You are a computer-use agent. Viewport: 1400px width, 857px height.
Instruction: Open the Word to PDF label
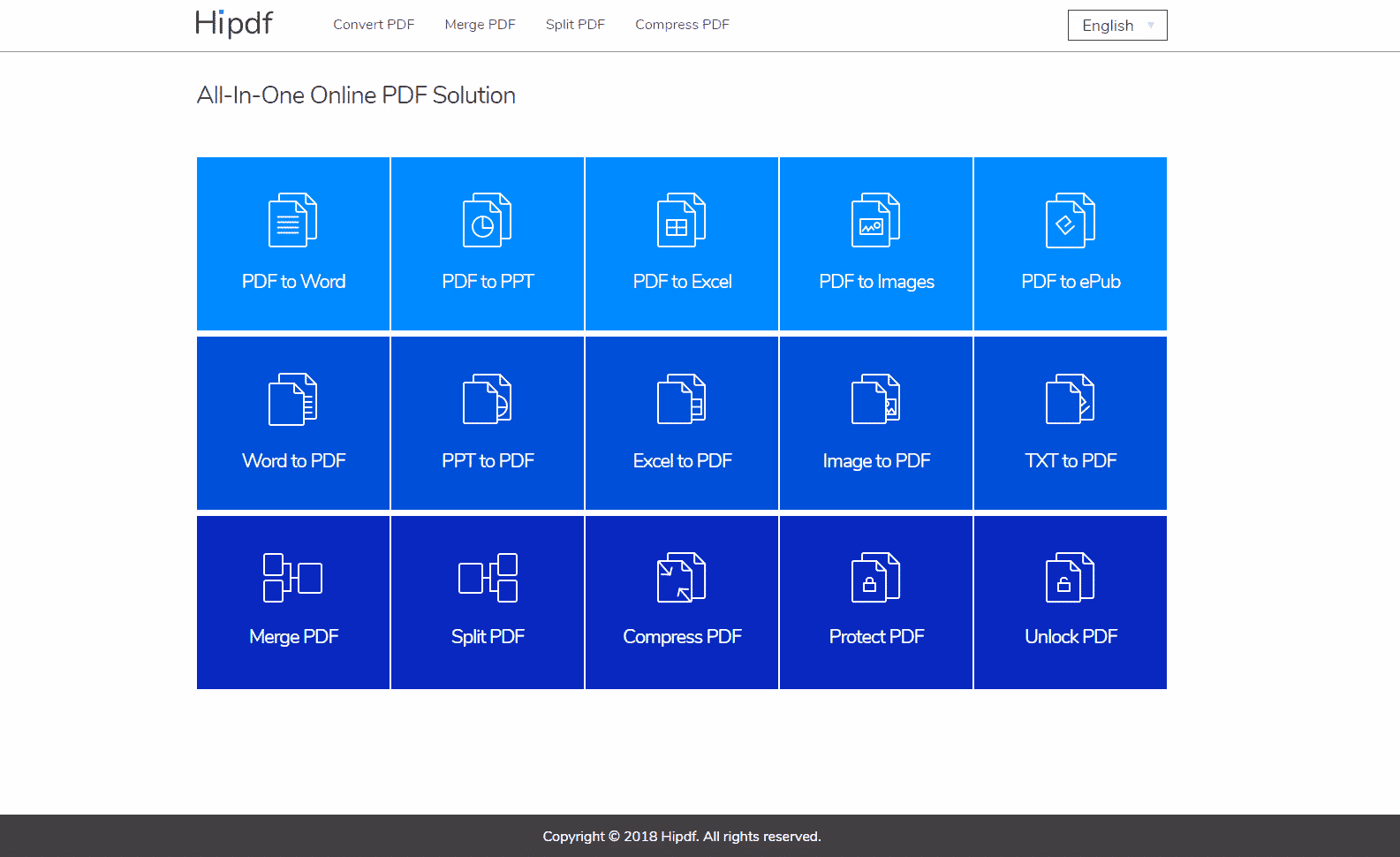[x=293, y=460]
